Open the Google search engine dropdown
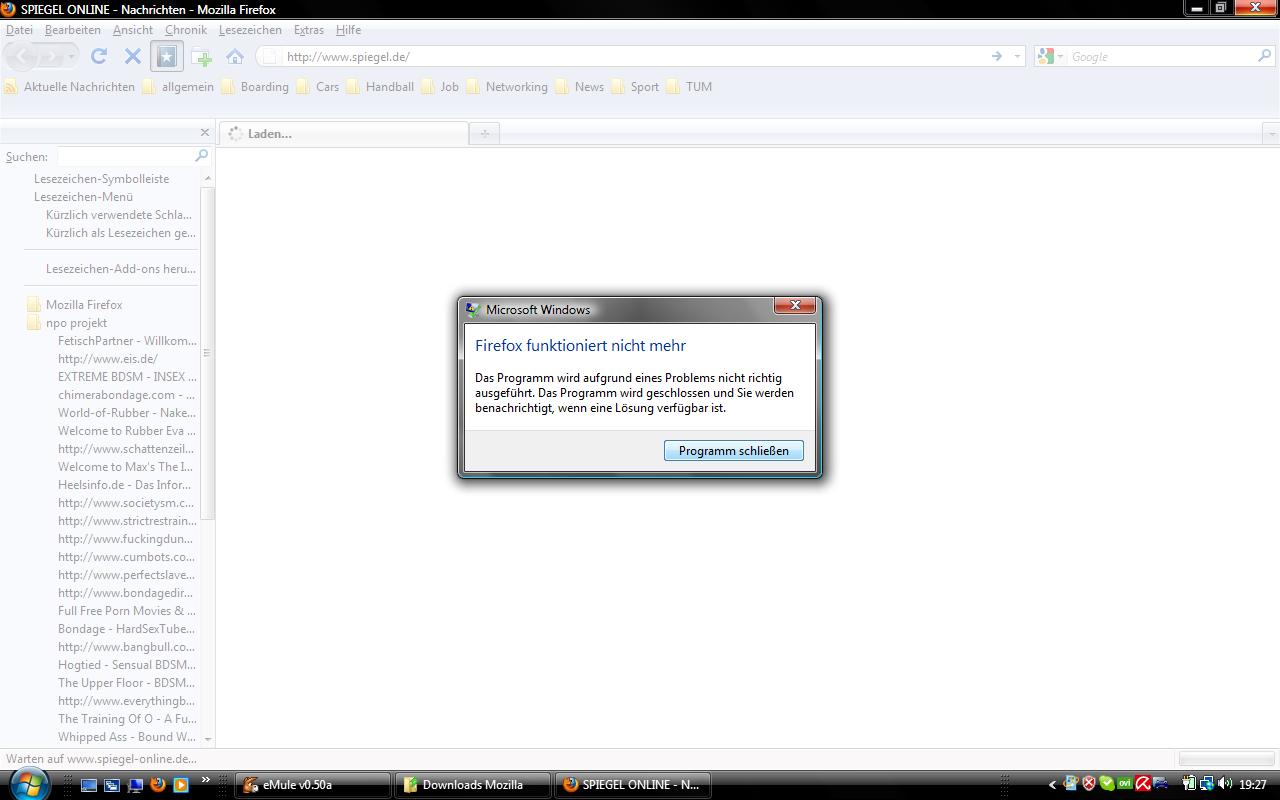Screen dimensions: 1280x800 click(x=1049, y=57)
